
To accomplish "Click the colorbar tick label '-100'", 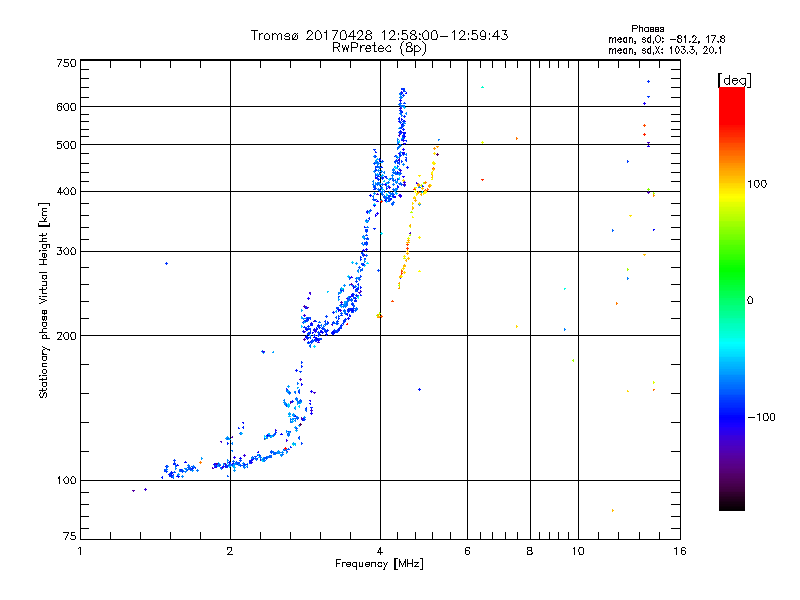I will [x=761, y=417].
